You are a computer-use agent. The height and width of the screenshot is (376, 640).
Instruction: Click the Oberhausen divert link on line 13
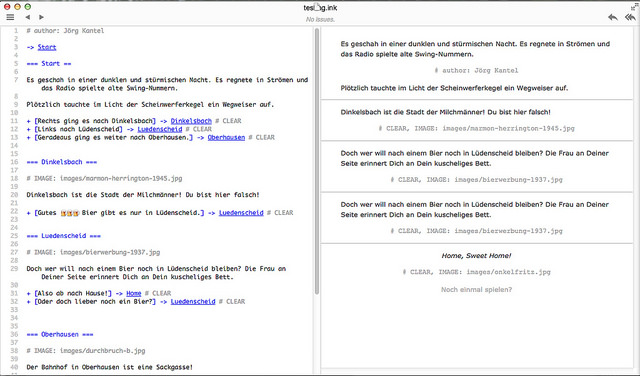pos(226,138)
